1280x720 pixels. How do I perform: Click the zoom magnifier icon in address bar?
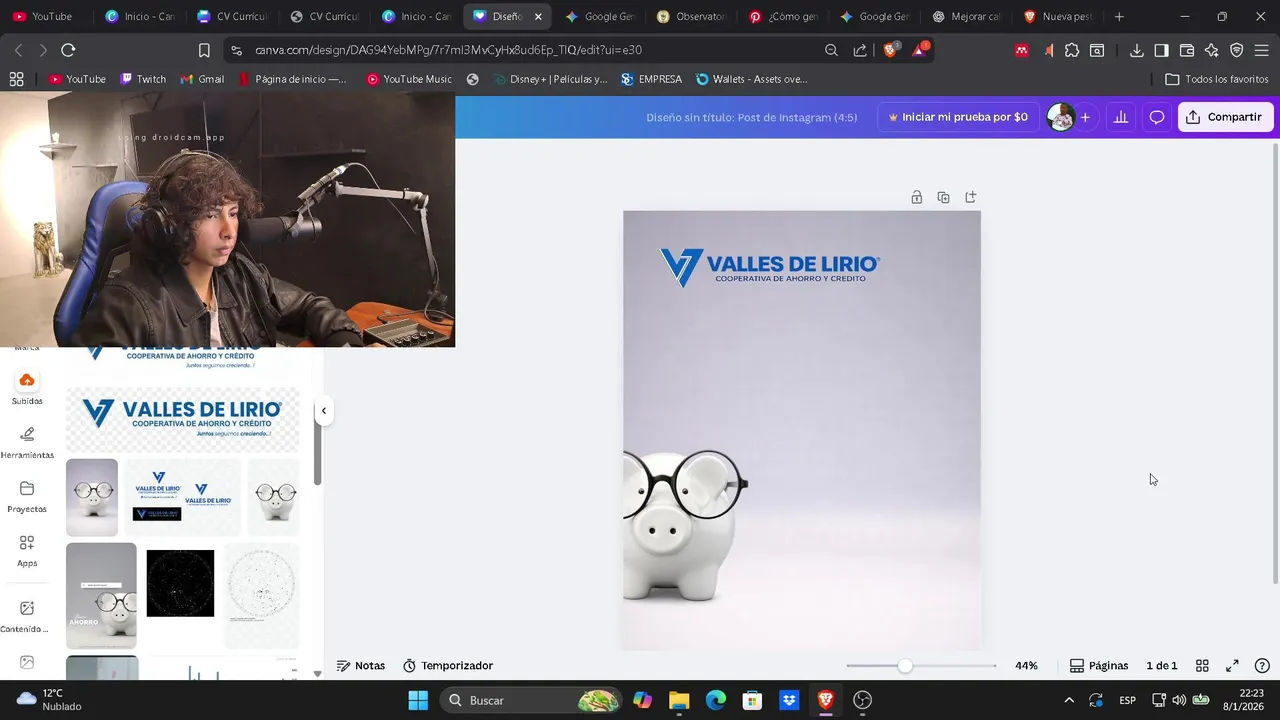(831, 50)
